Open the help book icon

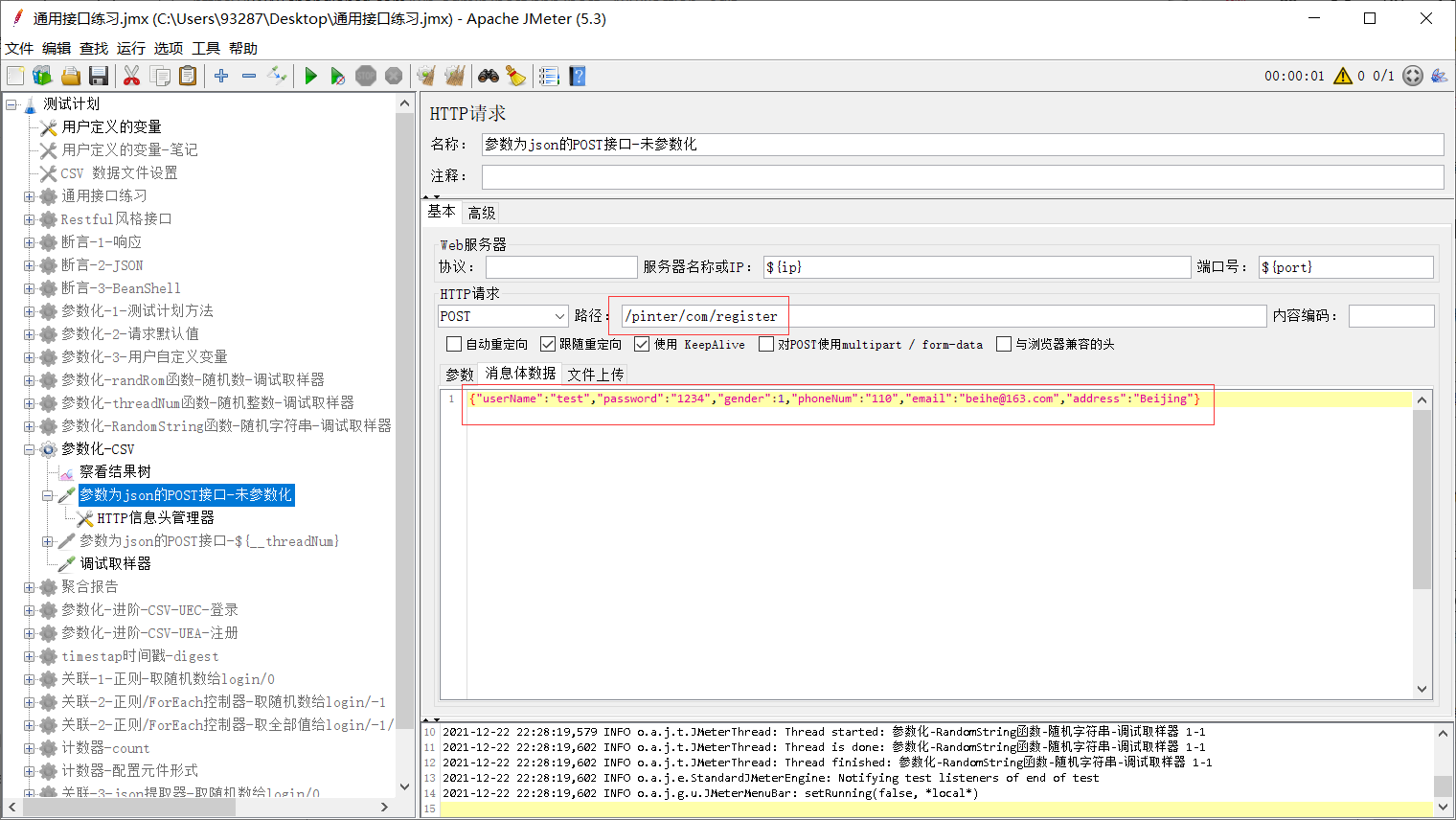click(577, 76)
